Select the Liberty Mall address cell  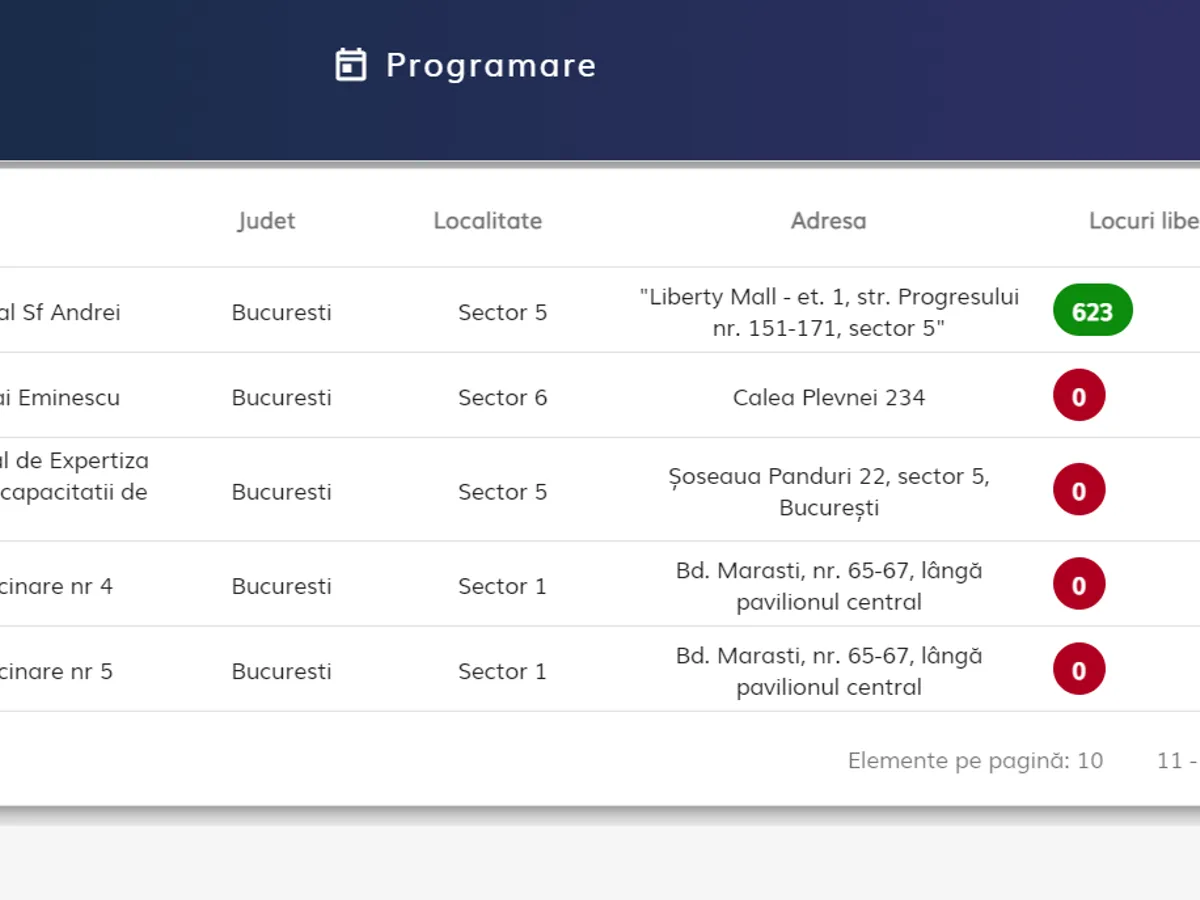point(828,312)
